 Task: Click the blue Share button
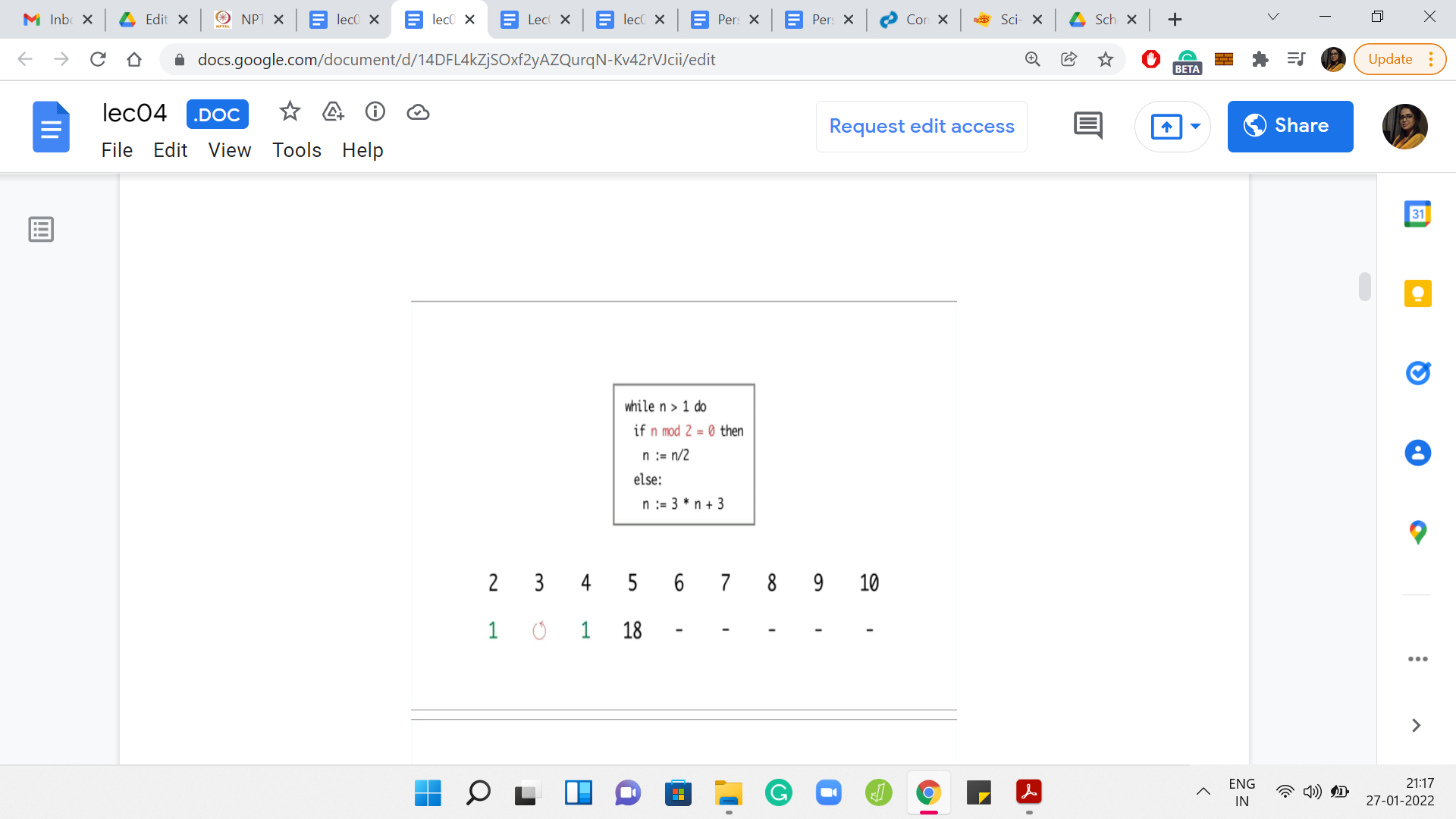coord(1290,126)
